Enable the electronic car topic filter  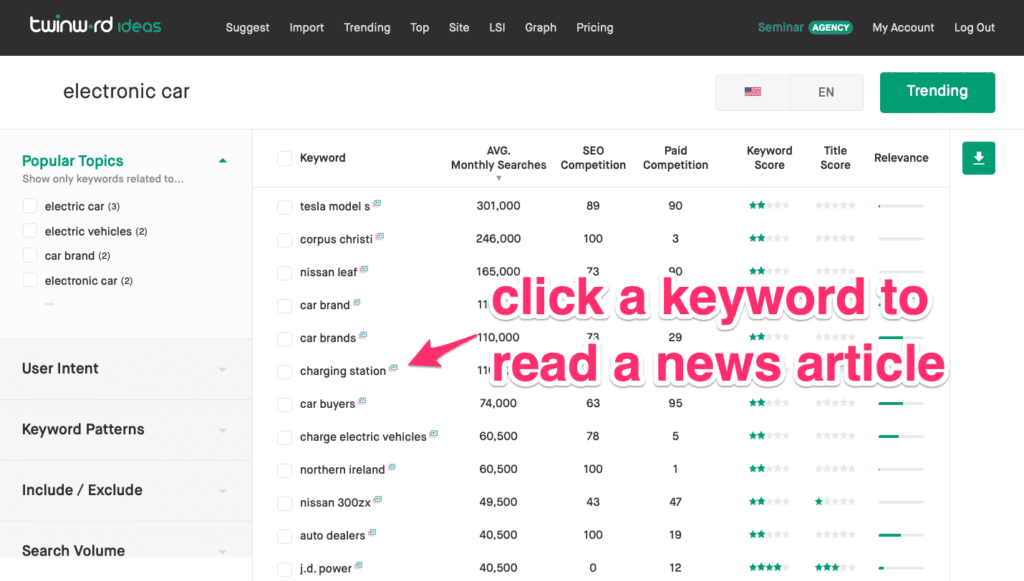click(x=29, y=280)
